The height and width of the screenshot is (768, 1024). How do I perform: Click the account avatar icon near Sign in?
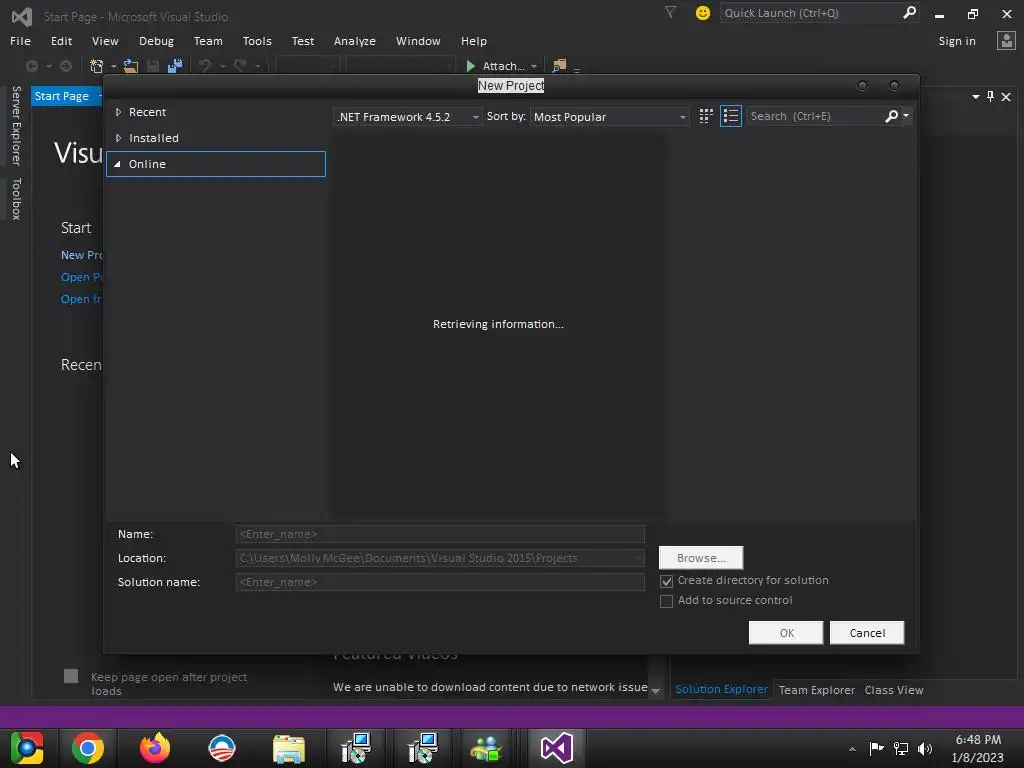[x=1006, y=40]
